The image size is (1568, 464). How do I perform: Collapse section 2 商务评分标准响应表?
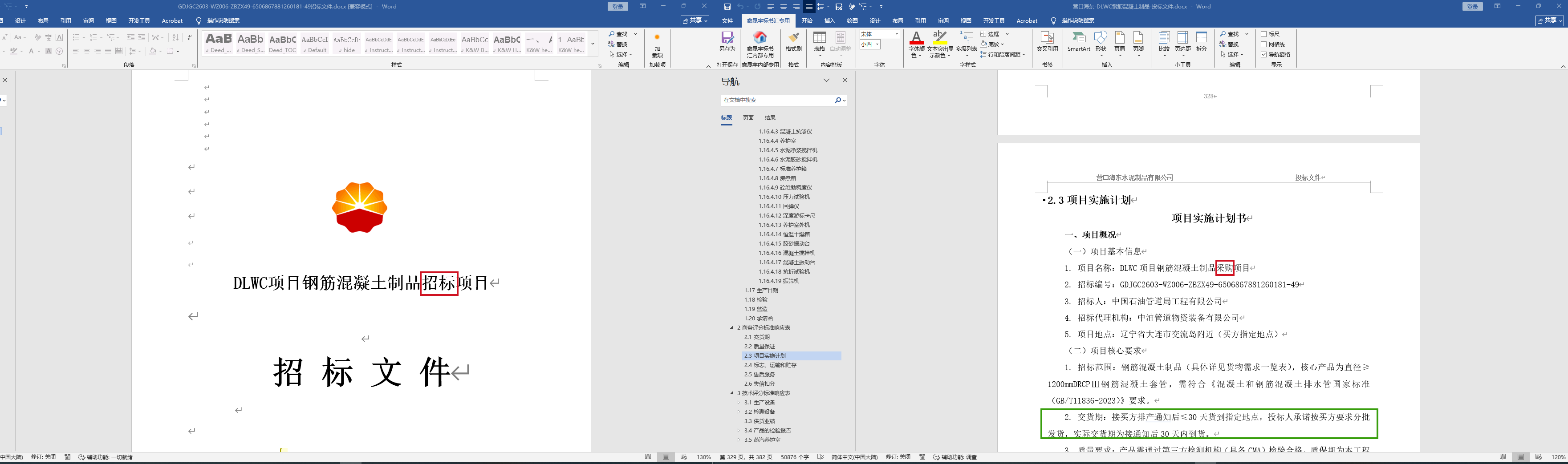point(731,328)
